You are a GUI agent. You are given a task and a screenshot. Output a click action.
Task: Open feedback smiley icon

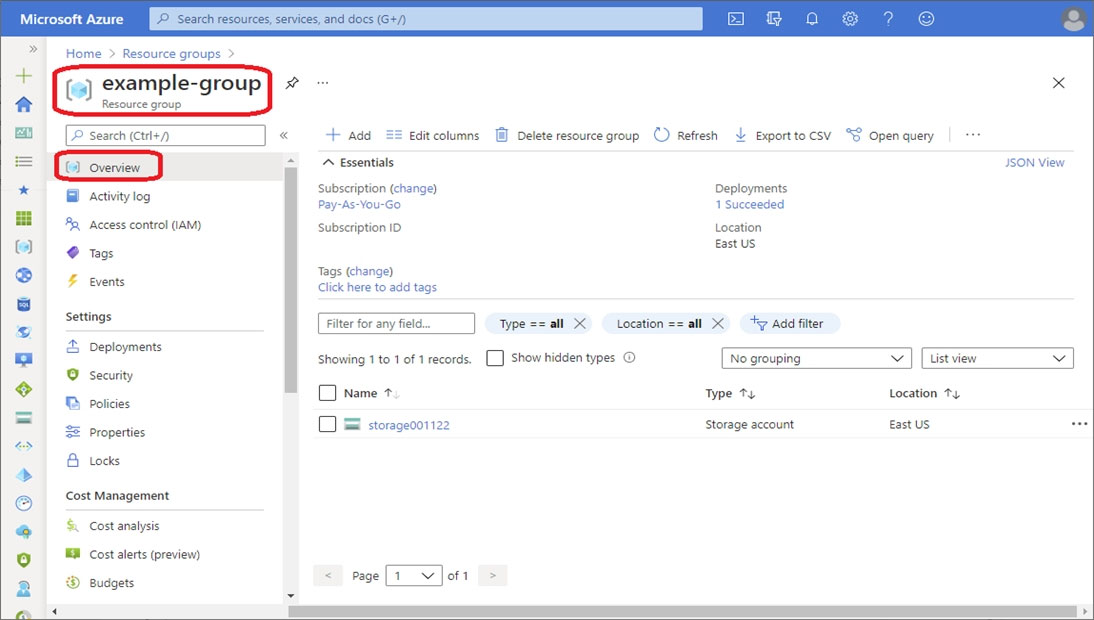click(x=926, y=19)
